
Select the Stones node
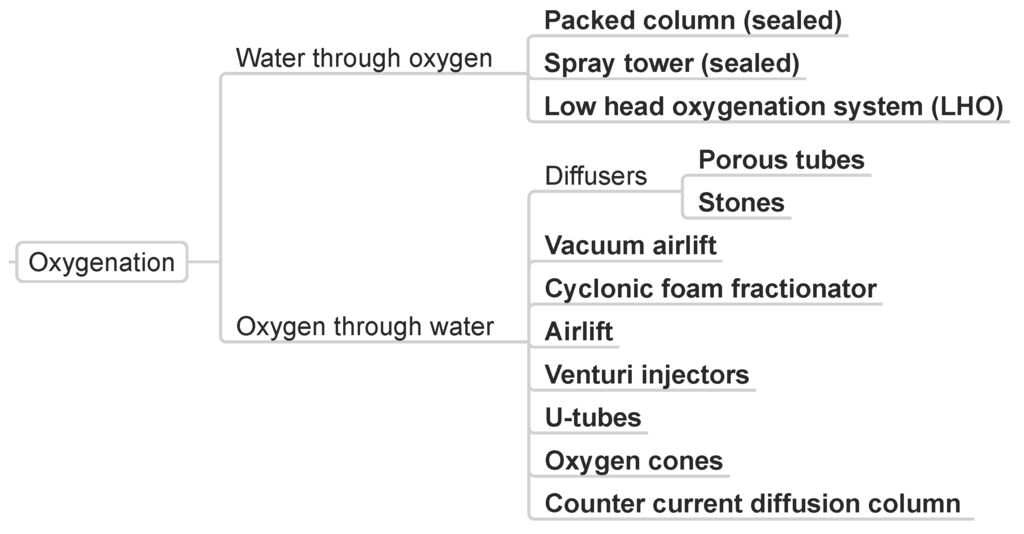(741, 203)
